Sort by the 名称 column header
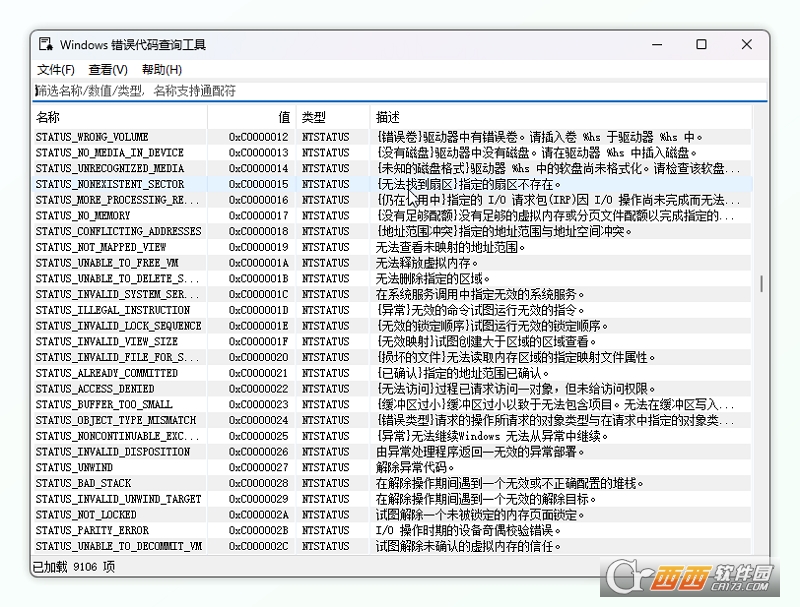The height and width of the screenshot is (607, 800). [120, 117]
